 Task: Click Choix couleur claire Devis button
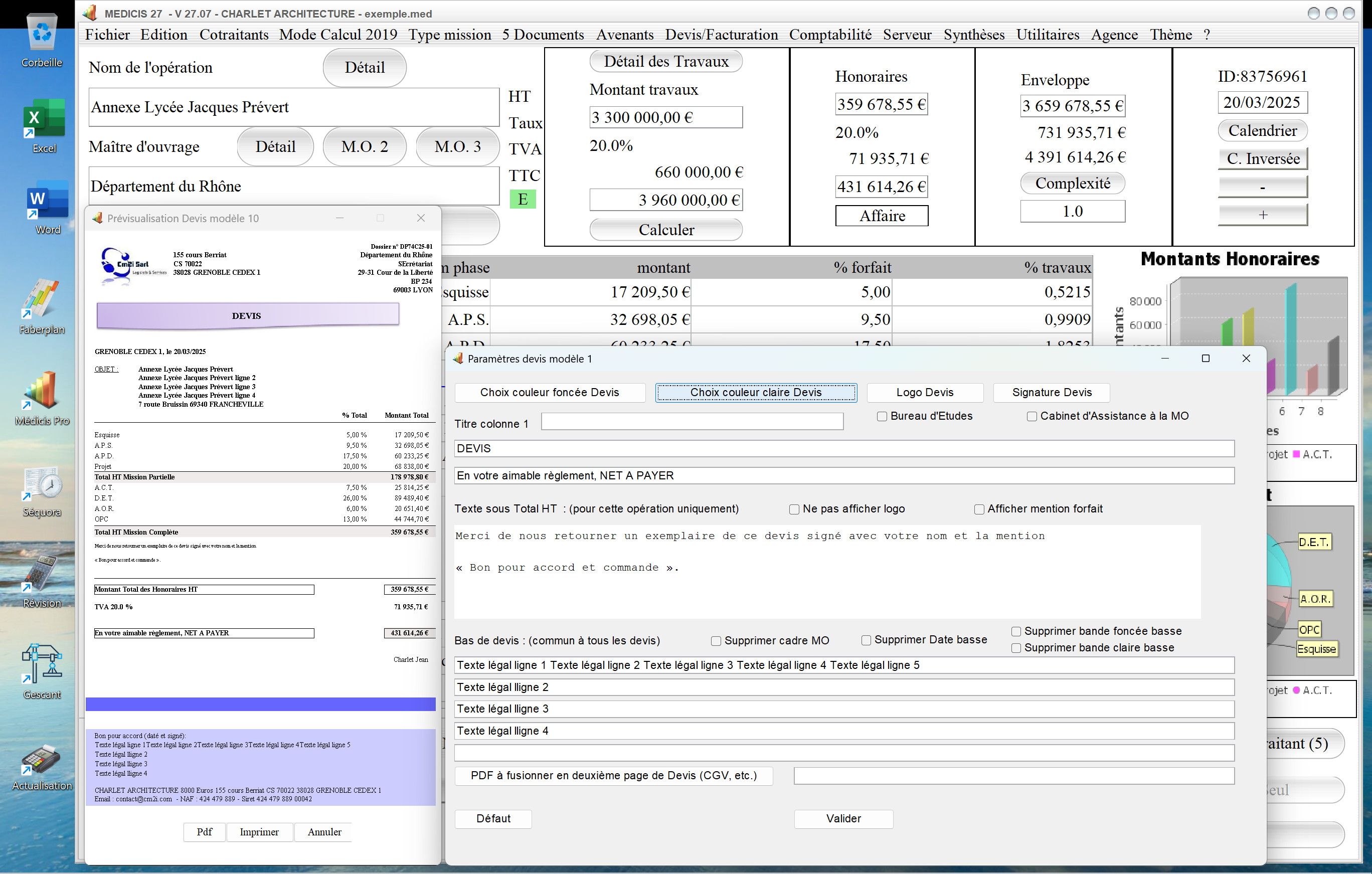pos(756,392)
